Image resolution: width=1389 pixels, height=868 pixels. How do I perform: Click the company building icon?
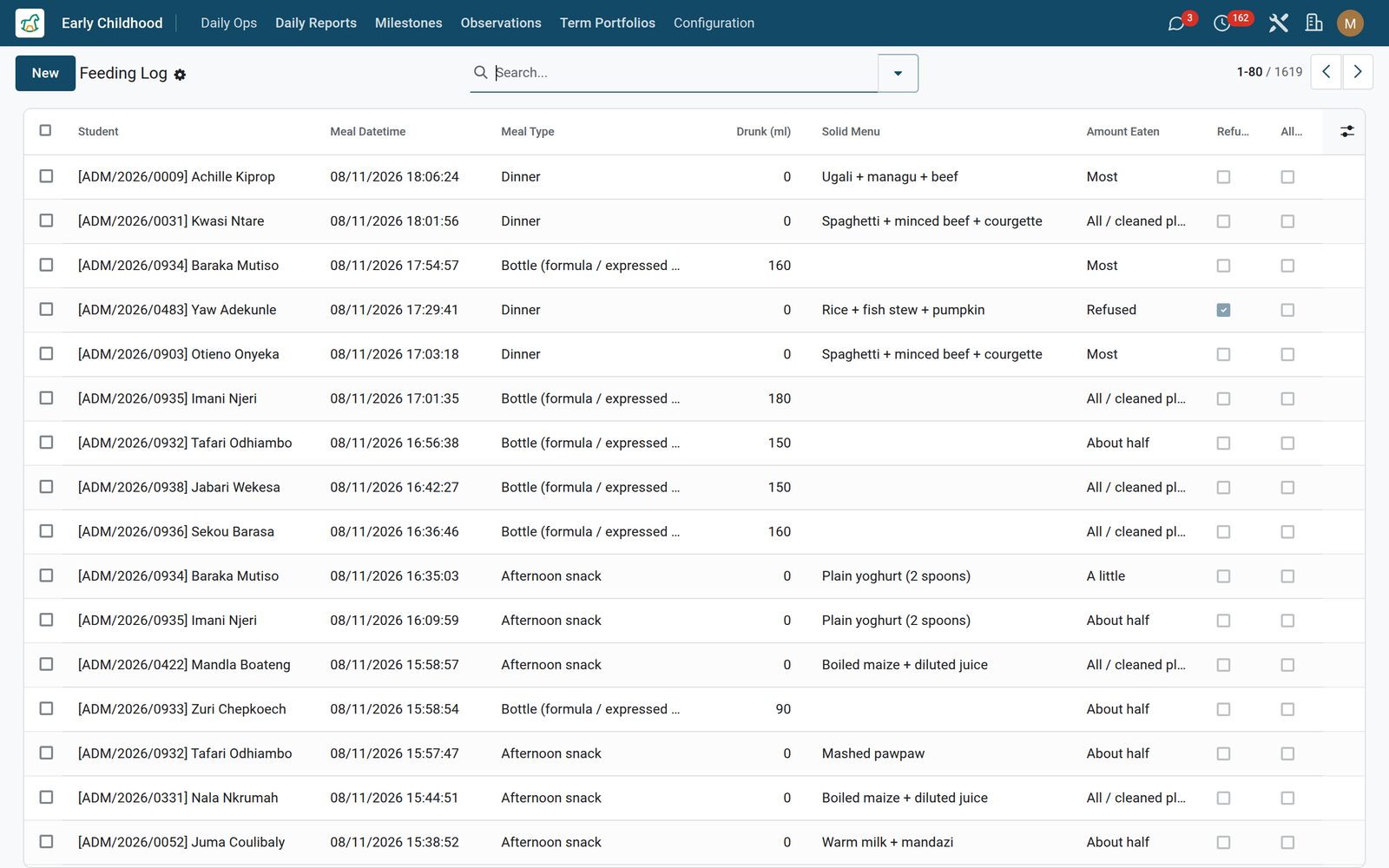(1313, 23)
